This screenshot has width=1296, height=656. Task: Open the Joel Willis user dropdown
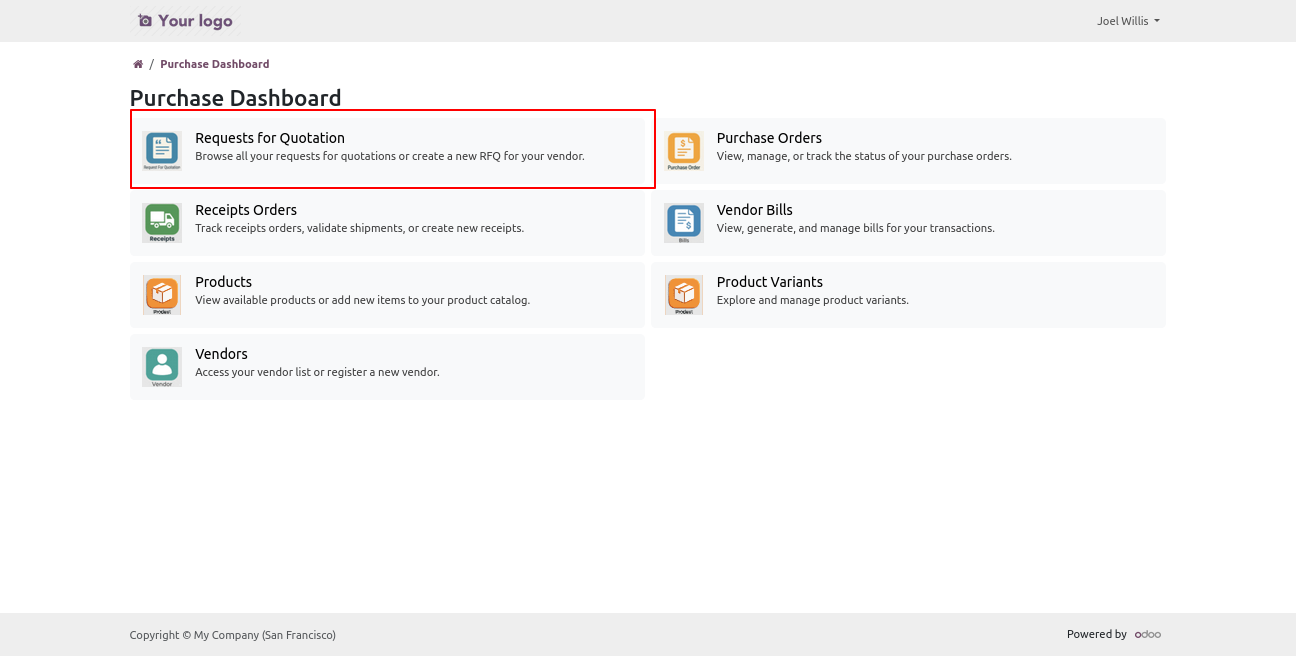[x=1127, y=21]
